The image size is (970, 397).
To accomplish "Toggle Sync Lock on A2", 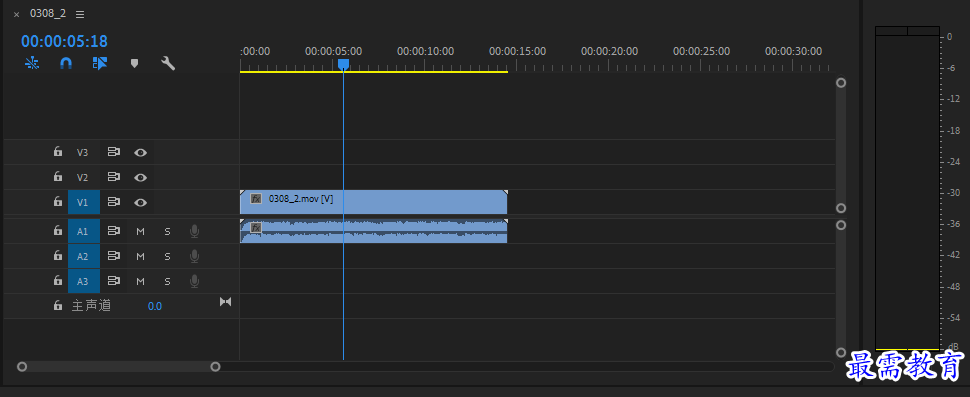I will [113, 255].
